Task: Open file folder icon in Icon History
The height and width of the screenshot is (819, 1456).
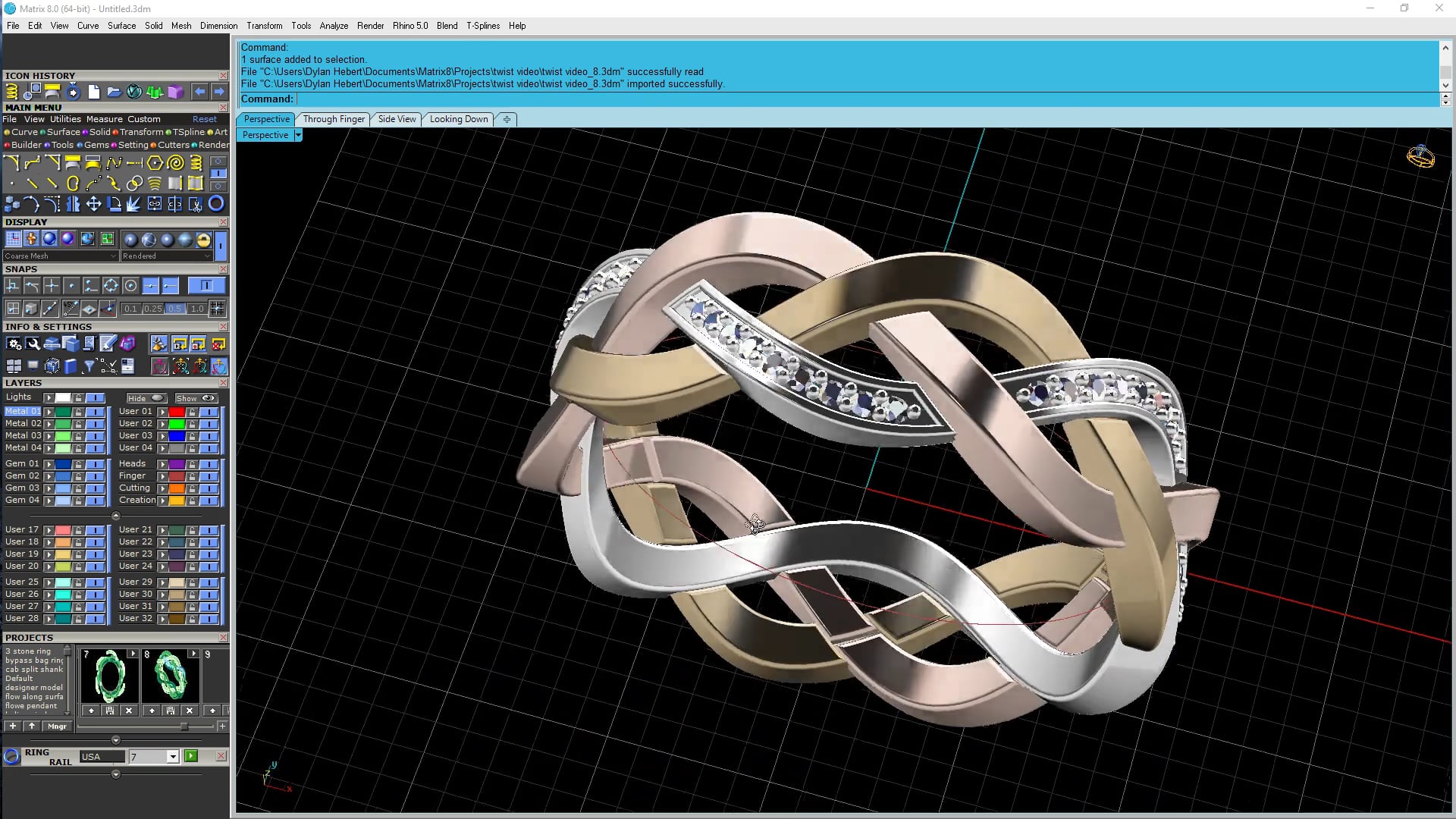Action: pos(114,93)
